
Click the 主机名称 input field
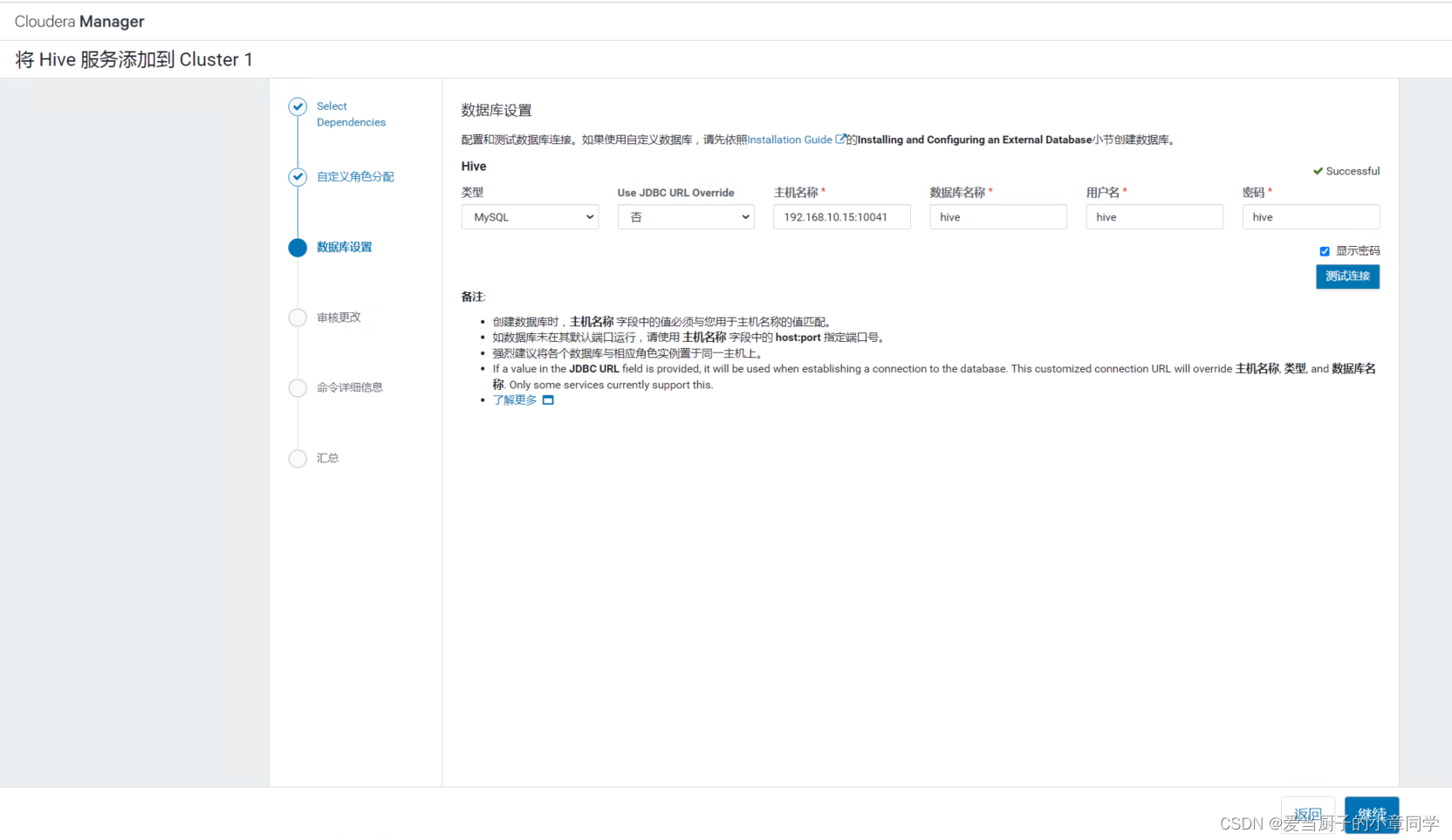pyautogui.click(x=842, y=217)
